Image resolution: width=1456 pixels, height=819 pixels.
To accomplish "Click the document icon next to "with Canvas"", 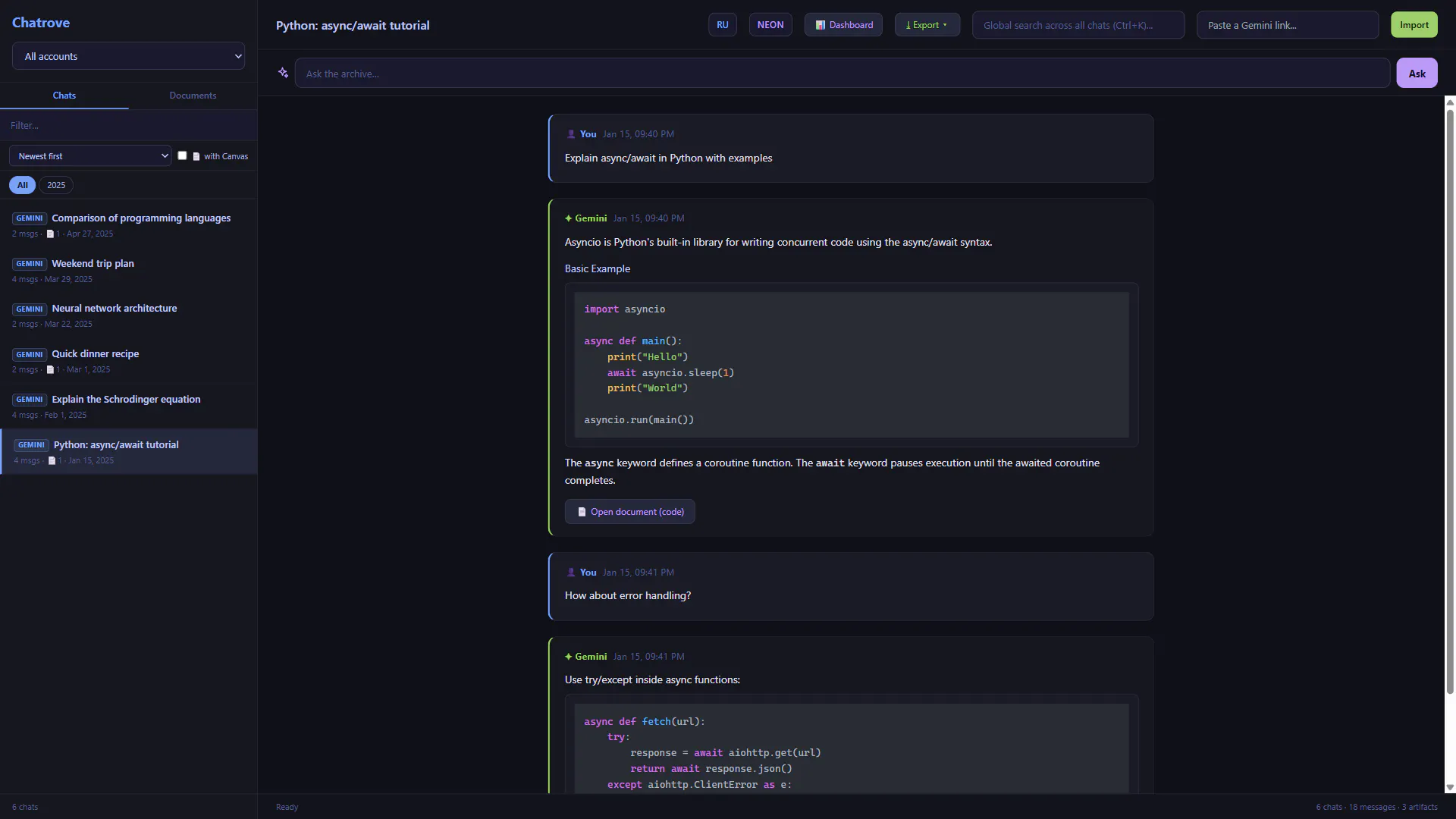I will 196,156.
